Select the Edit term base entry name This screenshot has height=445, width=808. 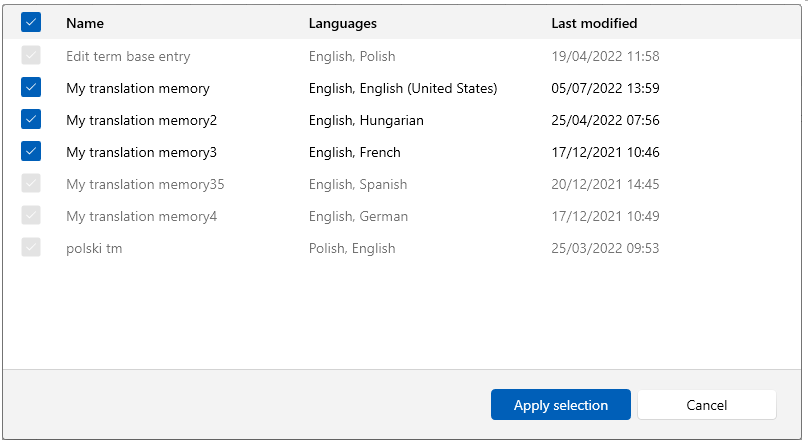pos(128,56)
